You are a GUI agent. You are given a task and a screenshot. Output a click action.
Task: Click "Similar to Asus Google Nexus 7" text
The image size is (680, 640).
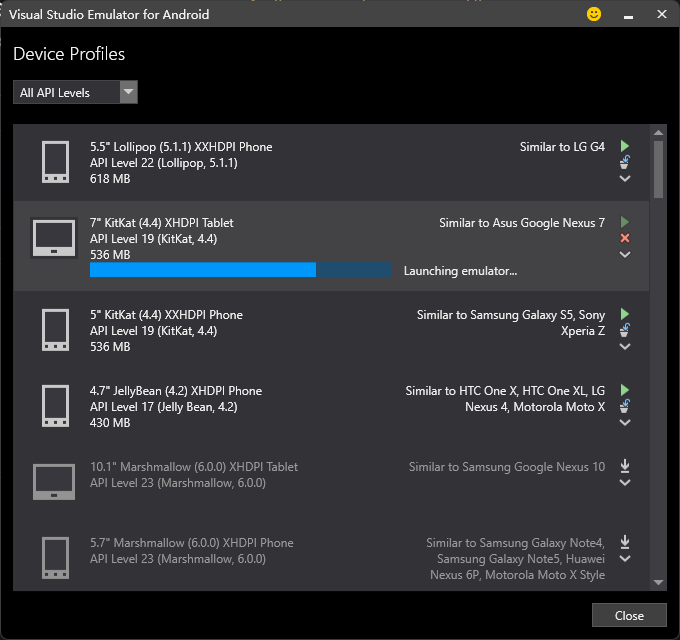[x=522, y=223]
